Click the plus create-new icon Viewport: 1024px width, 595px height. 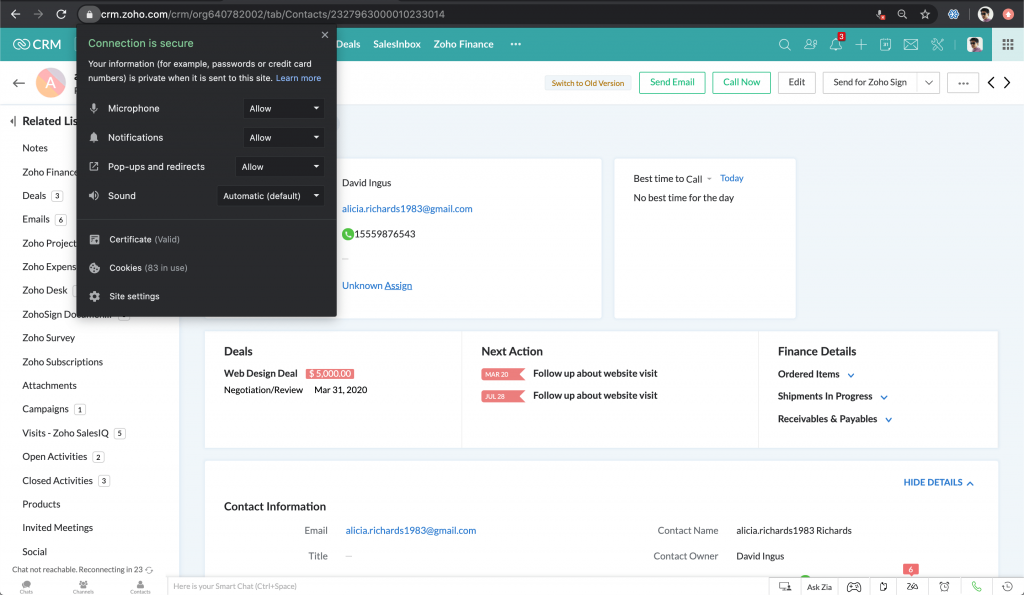[x=861, y=45]
